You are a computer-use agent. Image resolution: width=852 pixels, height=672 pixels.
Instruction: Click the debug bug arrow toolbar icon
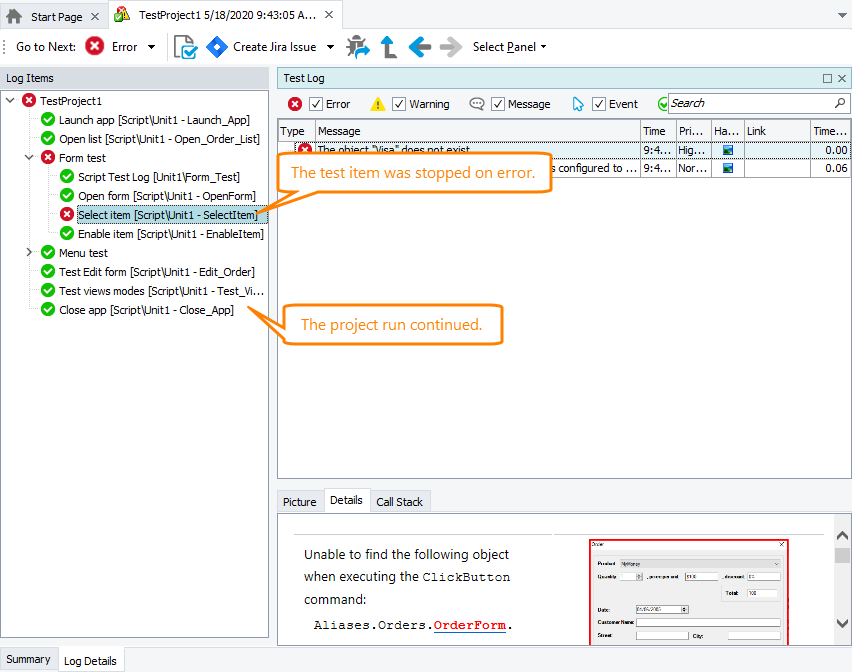coord(357,47)
